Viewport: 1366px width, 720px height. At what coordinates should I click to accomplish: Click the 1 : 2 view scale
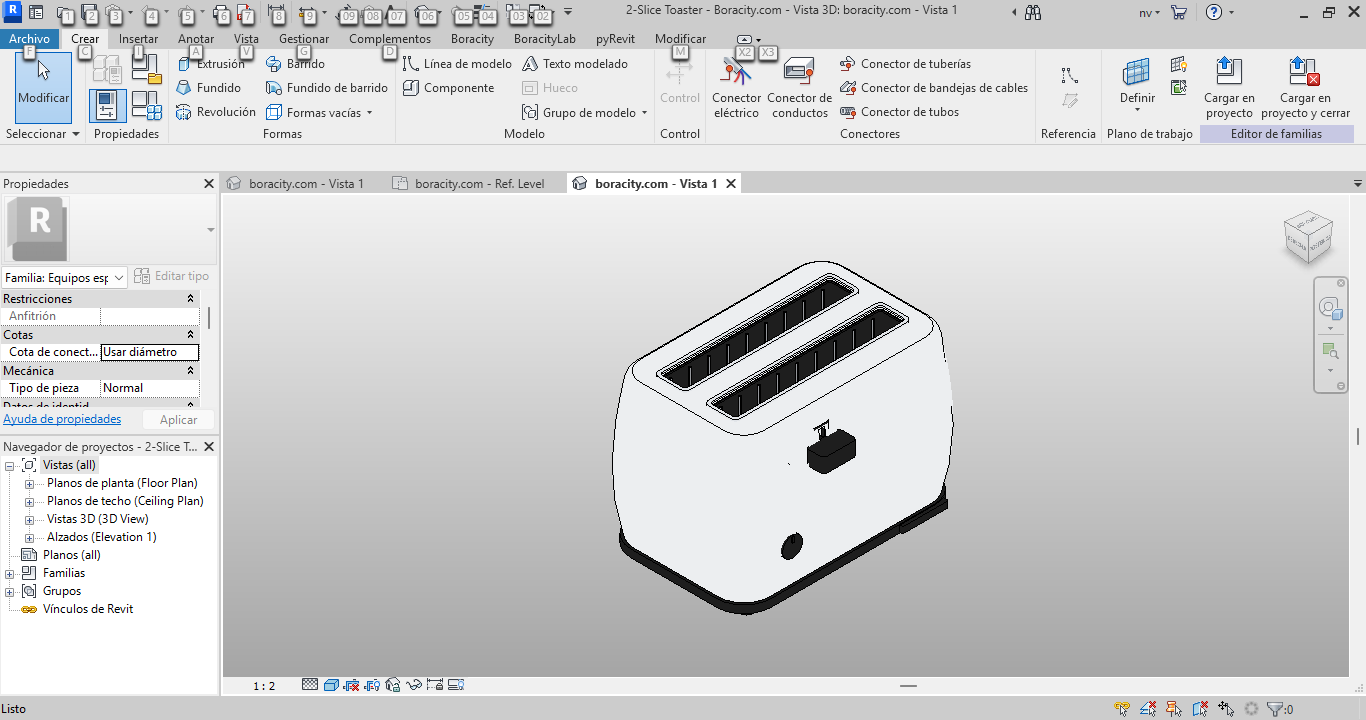point(264,686)
